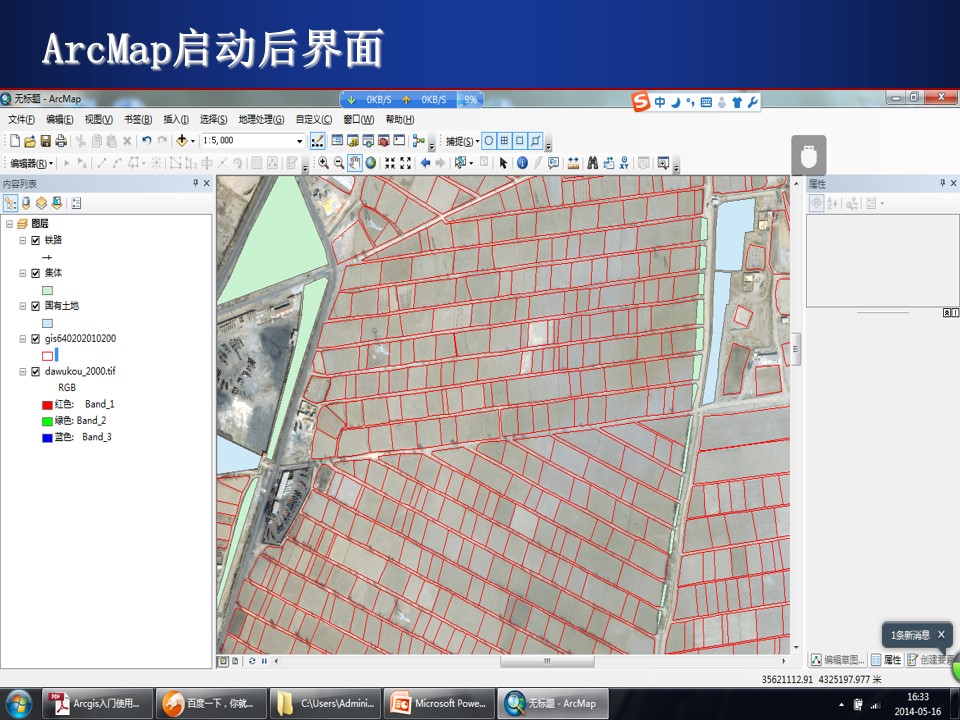The height and width of the screenshot is (720, 960).
Task: Click the Fixed Zoom In icon
Action: coord(390,163)
